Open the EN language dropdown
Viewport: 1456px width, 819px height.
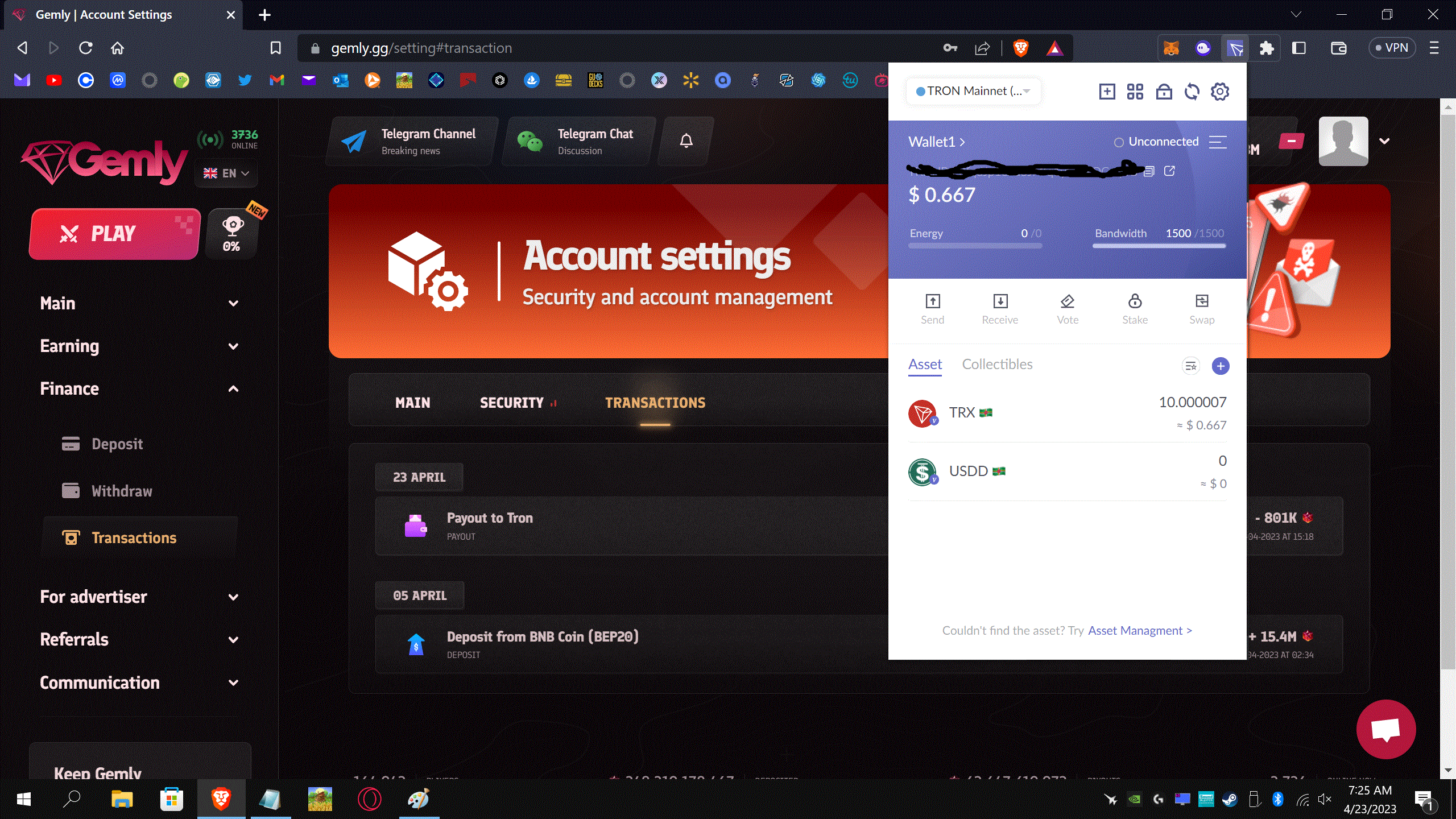(x=226, y=173)
